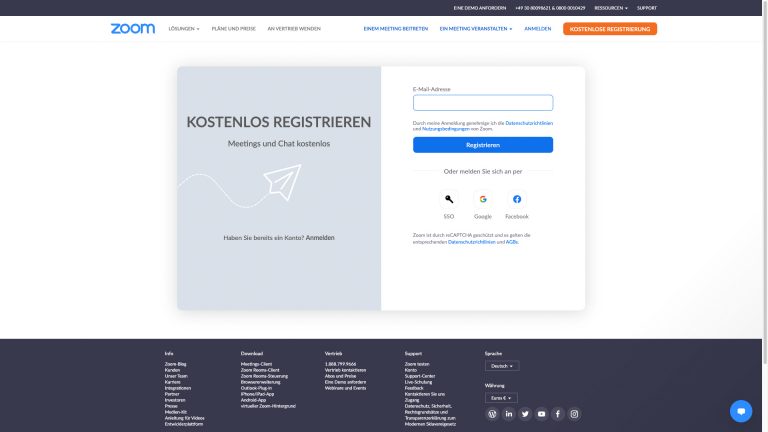768x432 pixels.
Task: Open Partner footer link
Action: click(172, 394)
